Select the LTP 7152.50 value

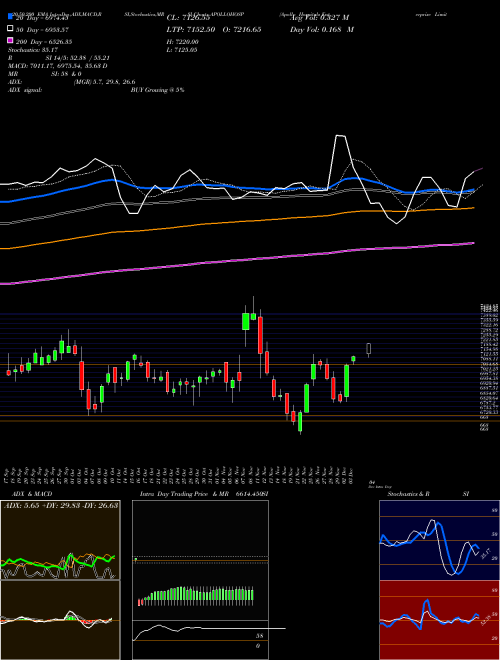tap(191, 29)
